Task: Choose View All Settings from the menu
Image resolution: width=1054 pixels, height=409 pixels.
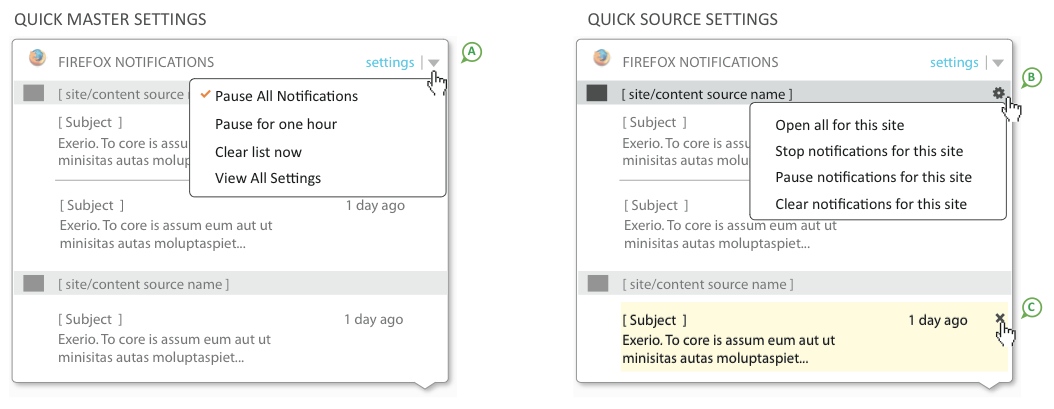Action: pos(268,178)
